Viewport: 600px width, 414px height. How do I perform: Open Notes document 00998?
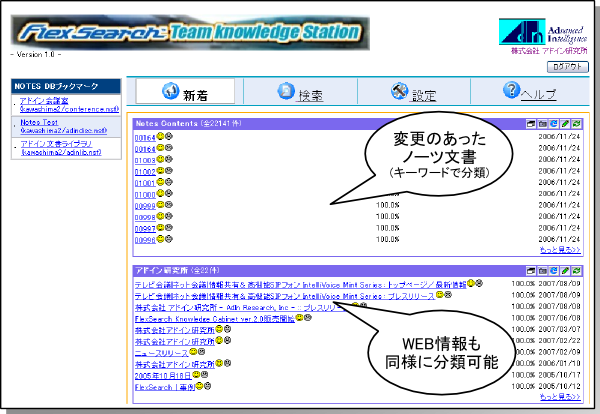pos(145,217)
